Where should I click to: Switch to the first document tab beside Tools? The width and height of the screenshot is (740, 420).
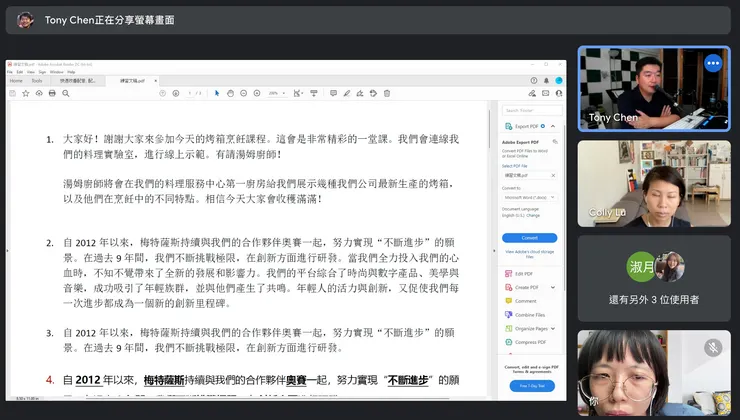click(78, 81)
